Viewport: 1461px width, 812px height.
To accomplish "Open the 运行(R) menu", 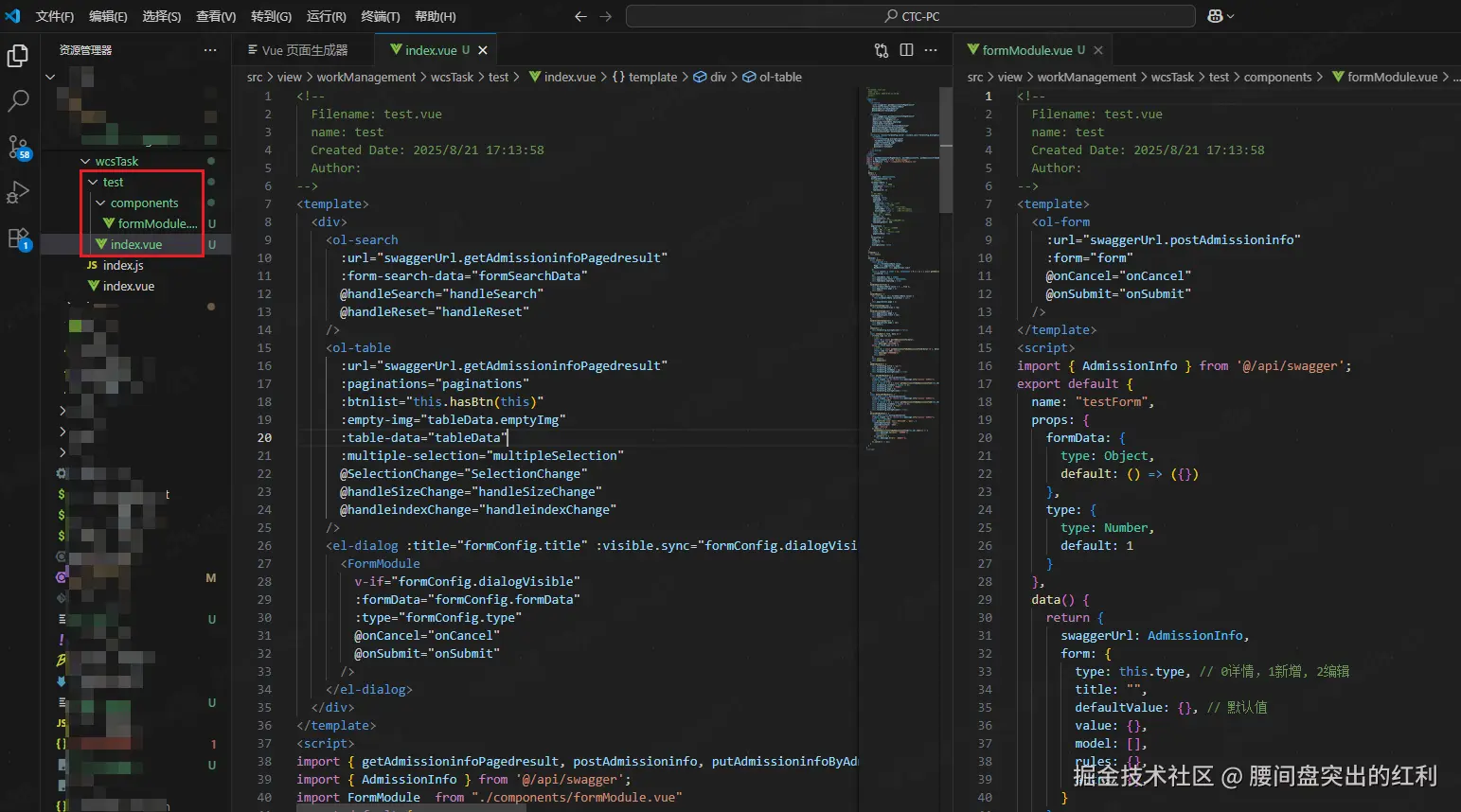I will pos(326,16).
